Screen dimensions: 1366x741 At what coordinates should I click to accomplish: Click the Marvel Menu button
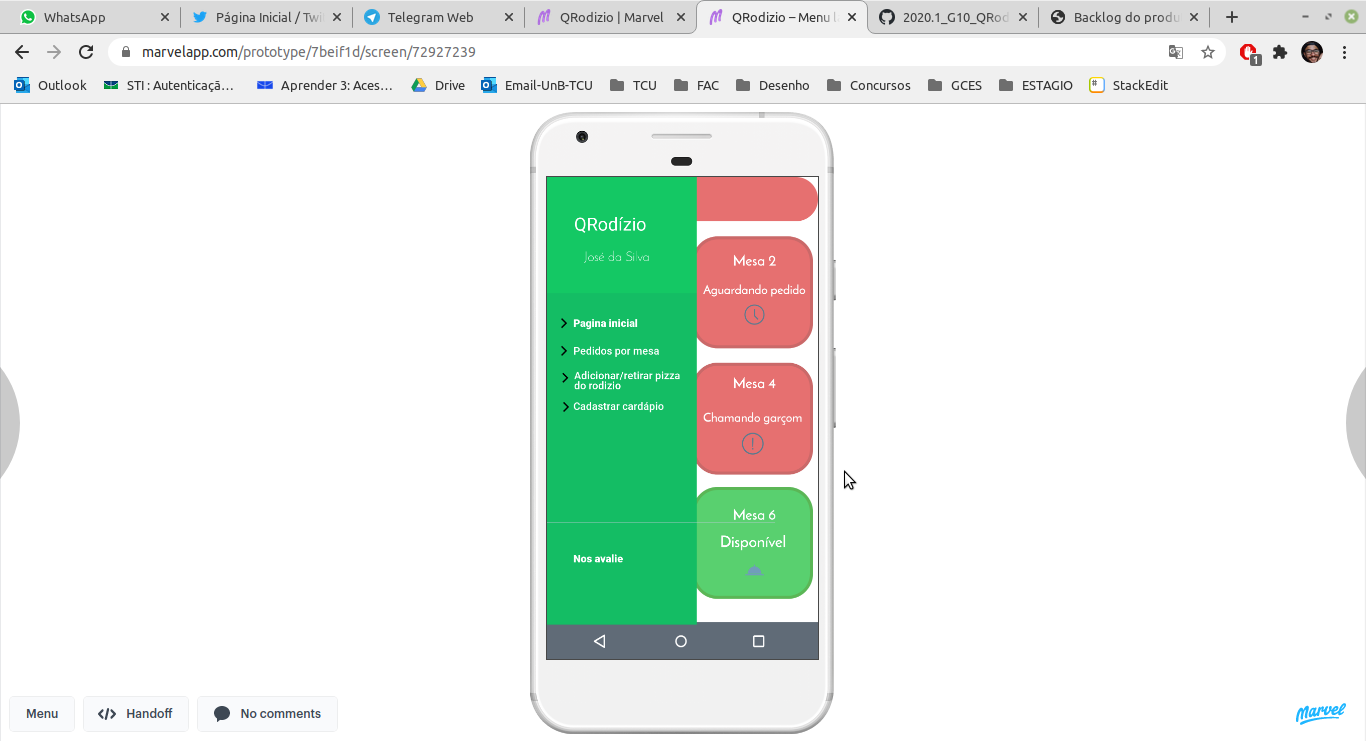42,714
